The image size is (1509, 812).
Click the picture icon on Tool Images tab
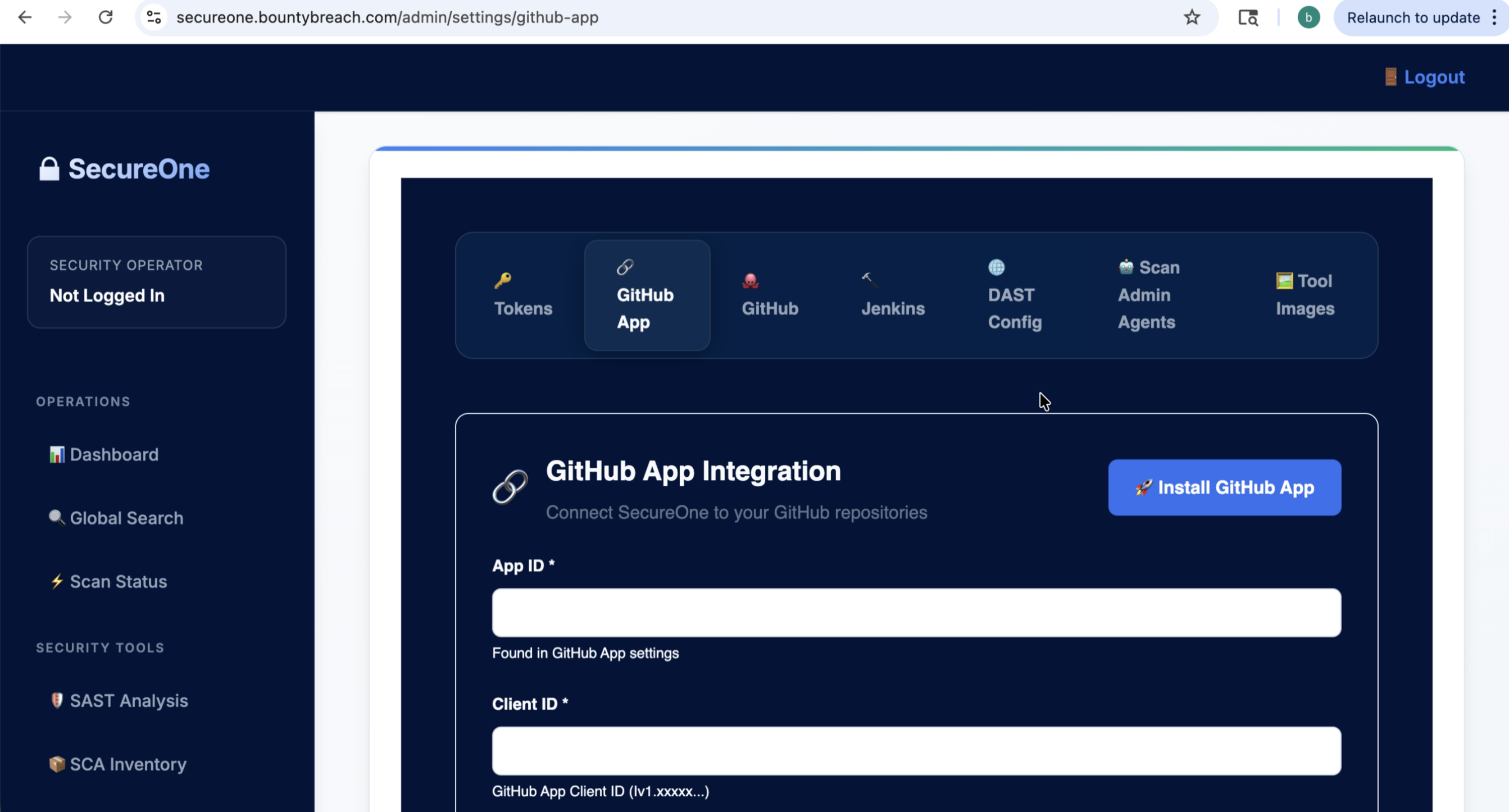(1284, 280)
